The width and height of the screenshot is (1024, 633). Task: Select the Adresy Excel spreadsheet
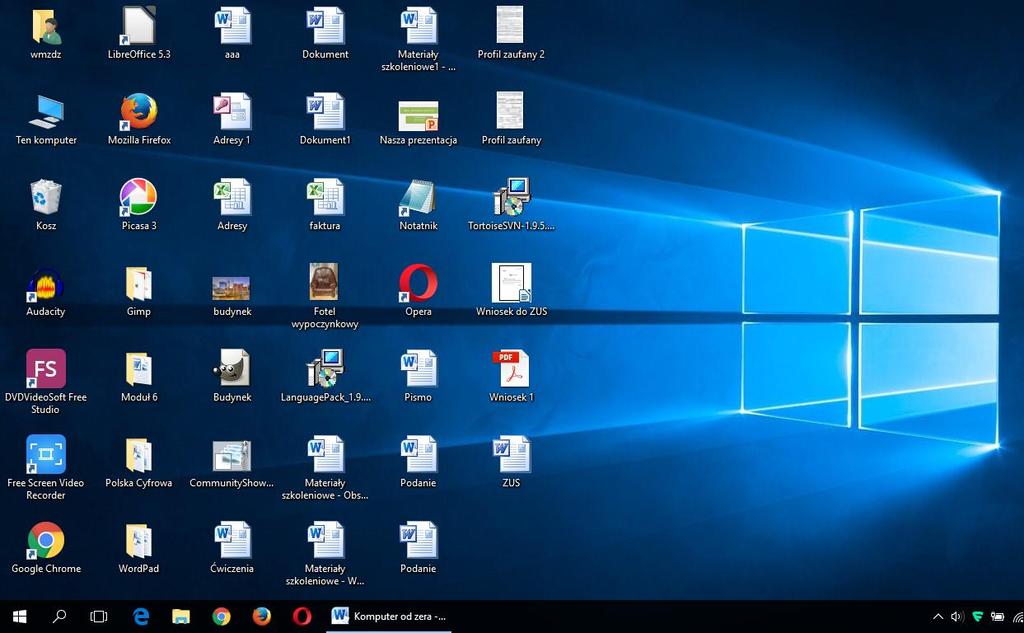[232, 197]
